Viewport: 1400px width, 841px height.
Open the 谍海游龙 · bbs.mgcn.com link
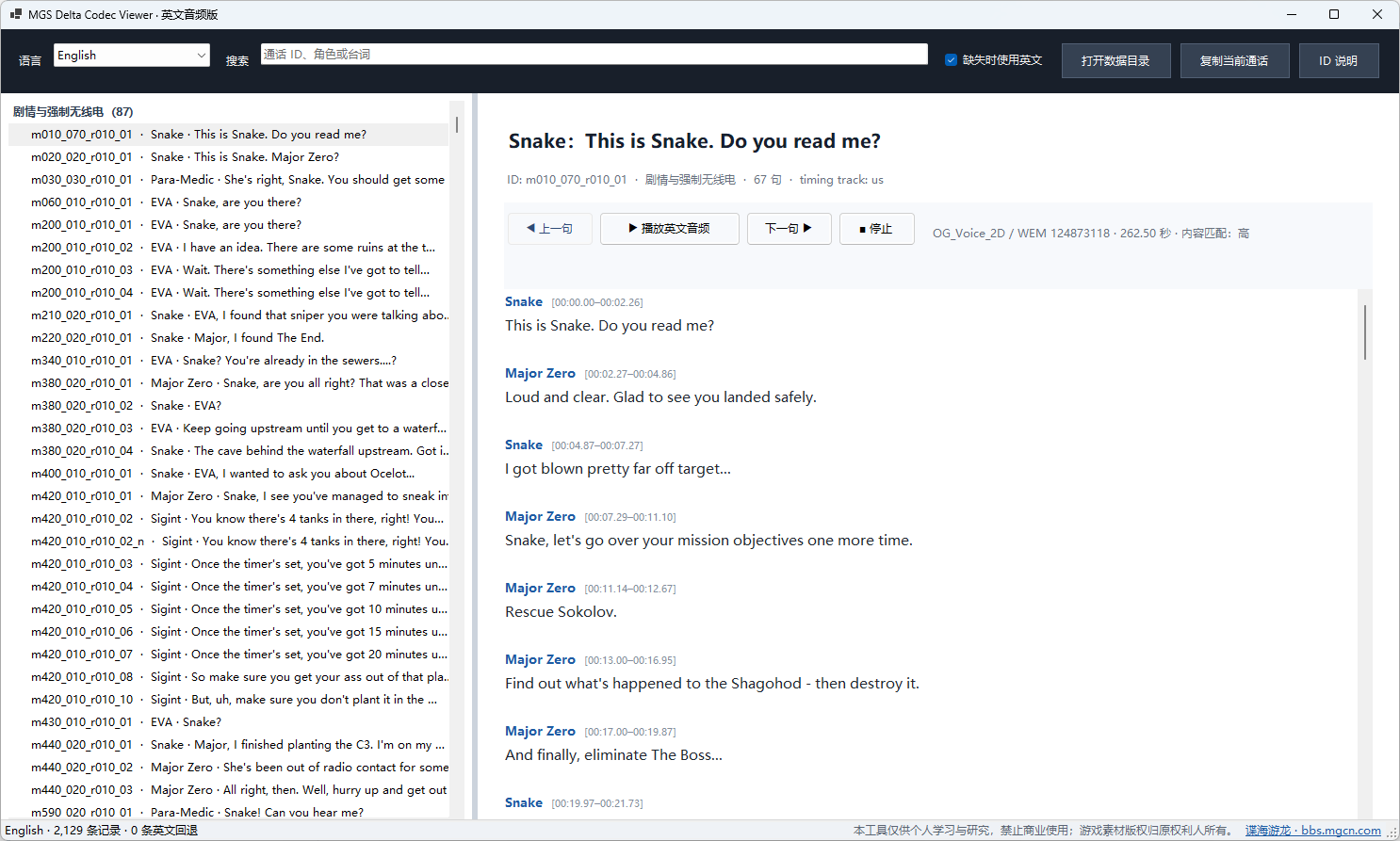[1313, 831]
